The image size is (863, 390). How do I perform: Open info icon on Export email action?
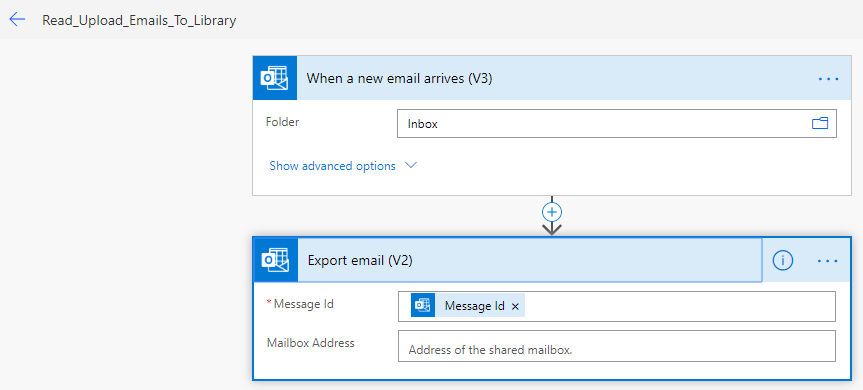783,261
